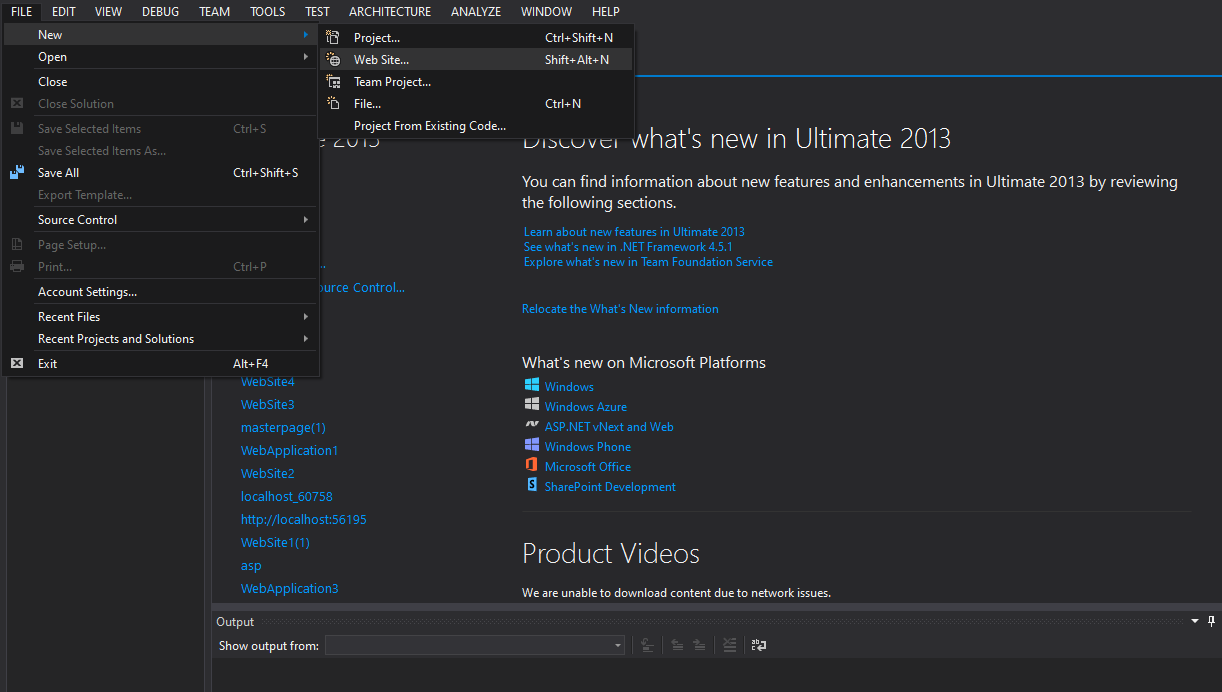Open Explore what's new in Team Foundation Service
The height and width of the screenshot is (692, 1222).
[648, 261]
